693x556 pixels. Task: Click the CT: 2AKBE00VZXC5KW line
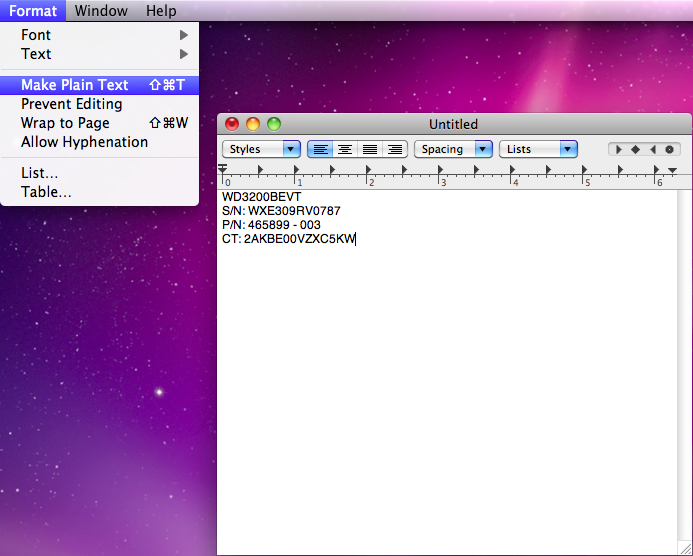tap(289, 239)
